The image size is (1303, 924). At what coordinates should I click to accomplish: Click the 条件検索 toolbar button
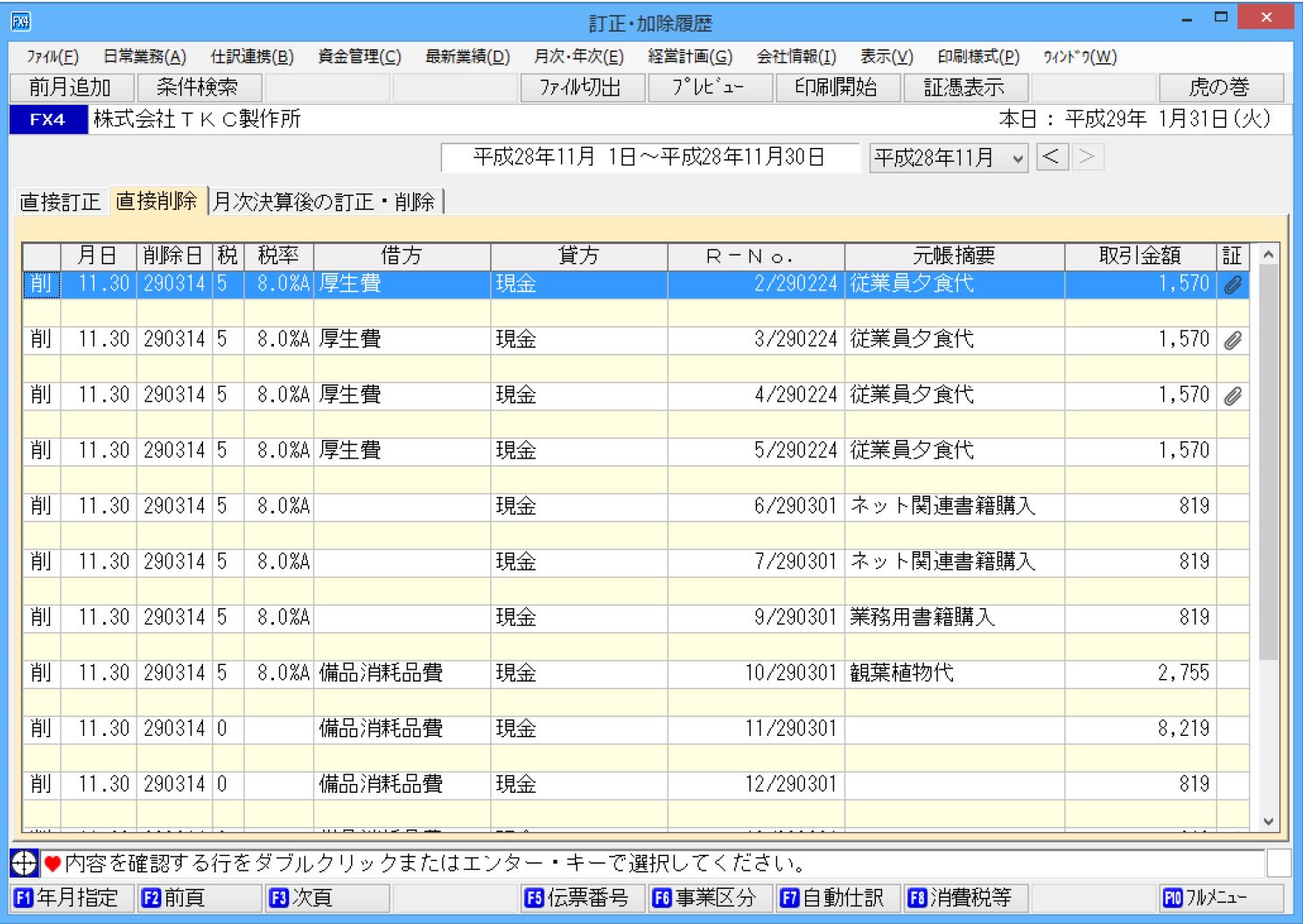(198, 87)
